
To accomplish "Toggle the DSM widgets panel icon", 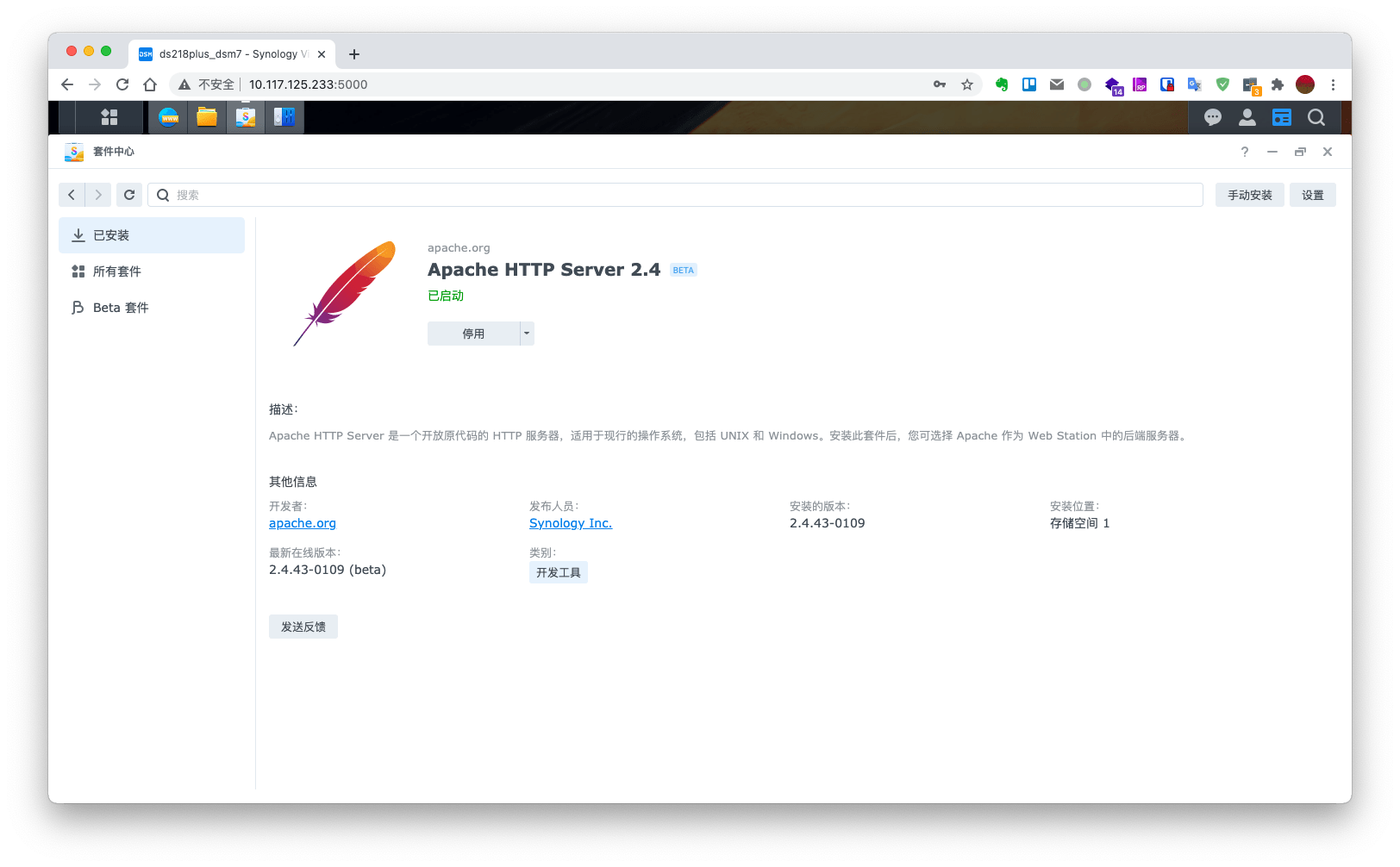I will (1282, 117).
